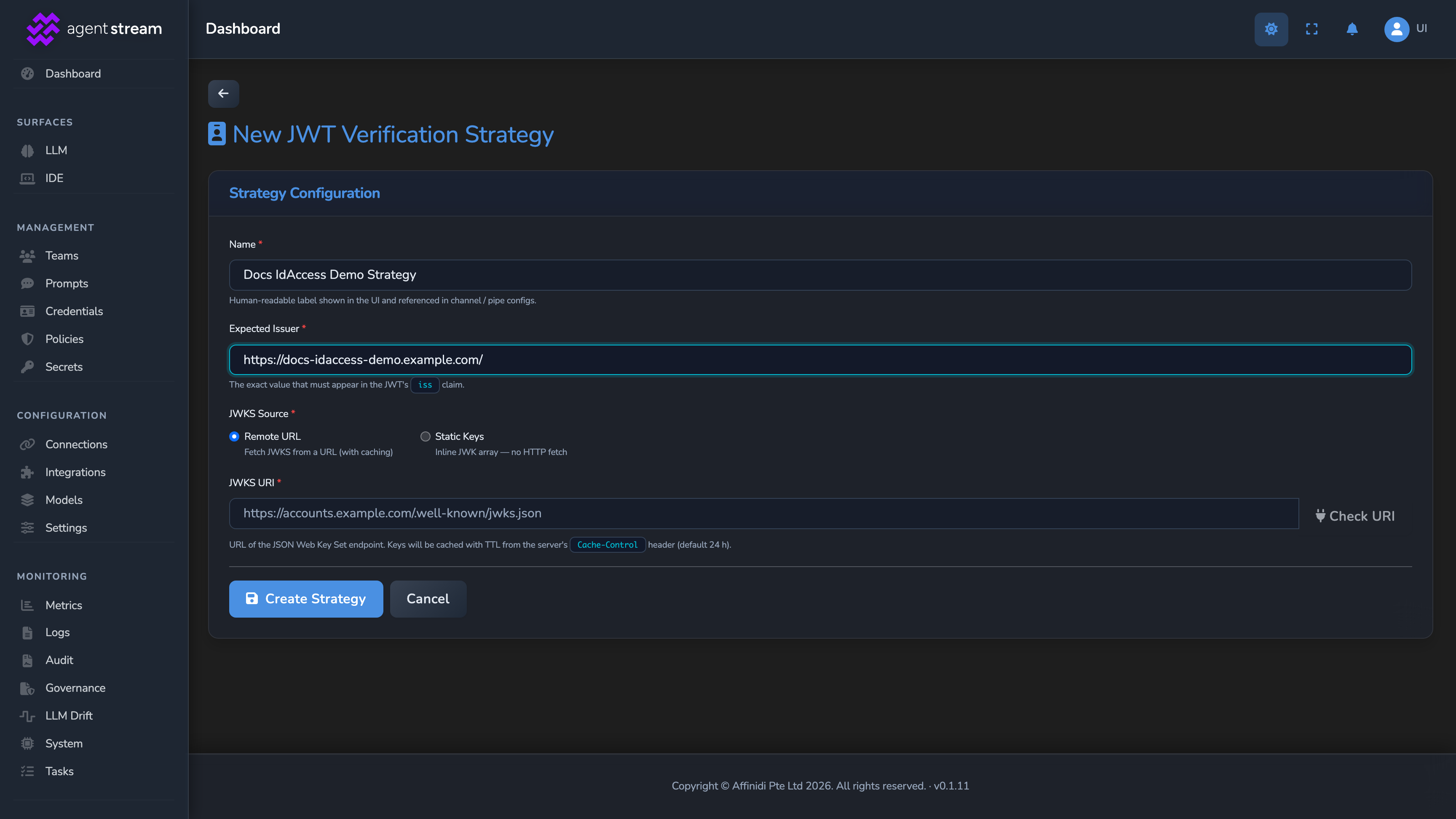Click the Dashboard header title text
The height and width of the screenshot is (819, 1456).
[x=243, y=29]
